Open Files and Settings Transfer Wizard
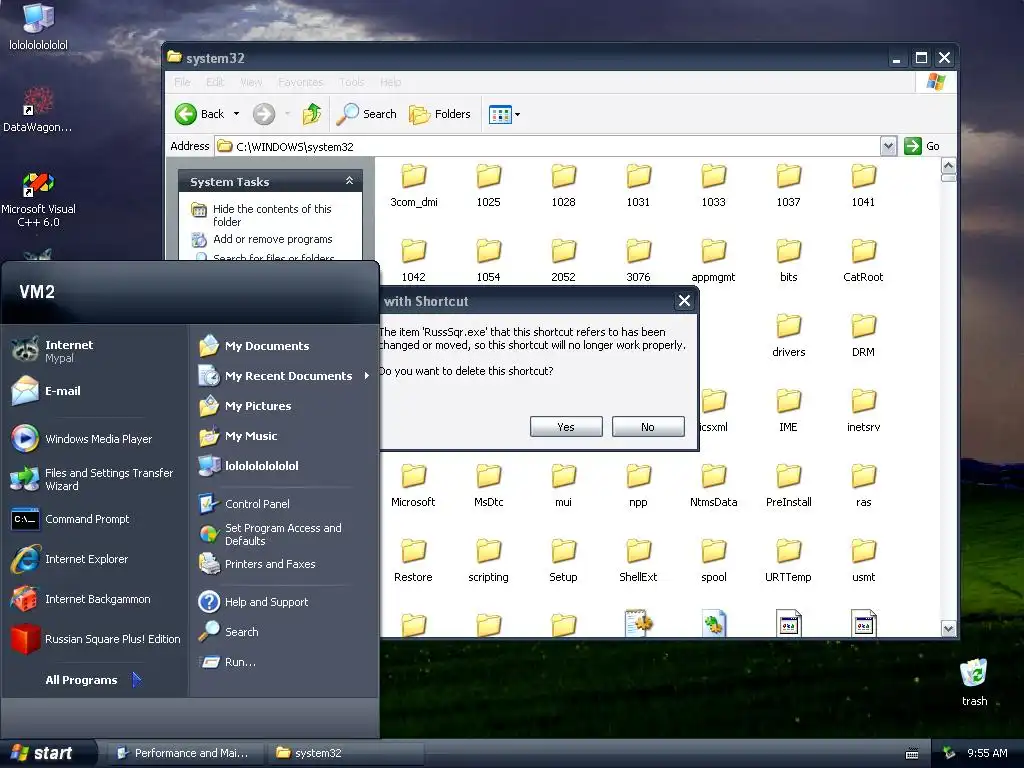The width and height of the screenshot is (1024, 768). [x=95, y=479]
